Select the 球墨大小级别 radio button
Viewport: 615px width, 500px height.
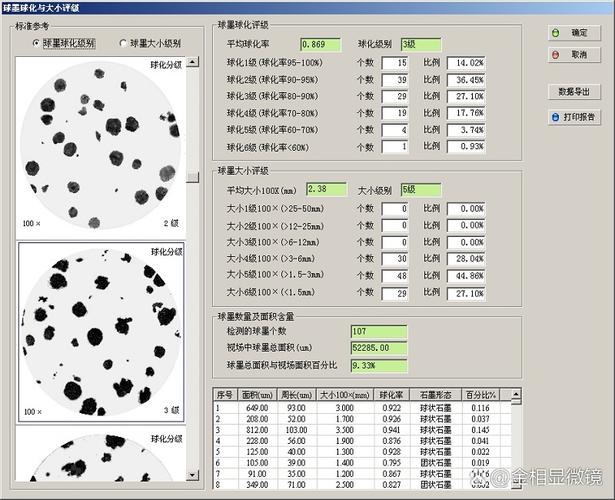click(123, 43)
